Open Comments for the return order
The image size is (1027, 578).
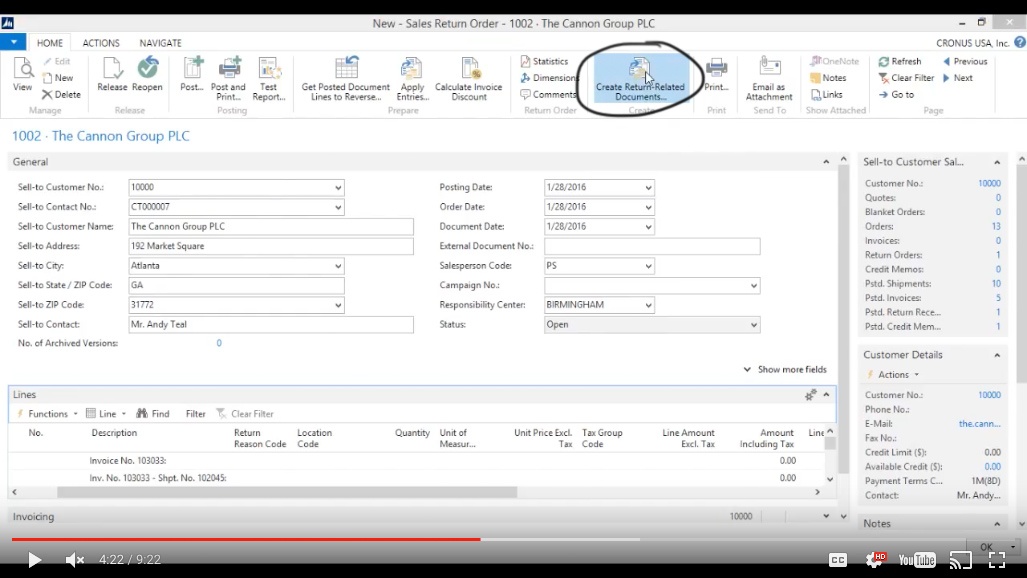tap(548, 94)
